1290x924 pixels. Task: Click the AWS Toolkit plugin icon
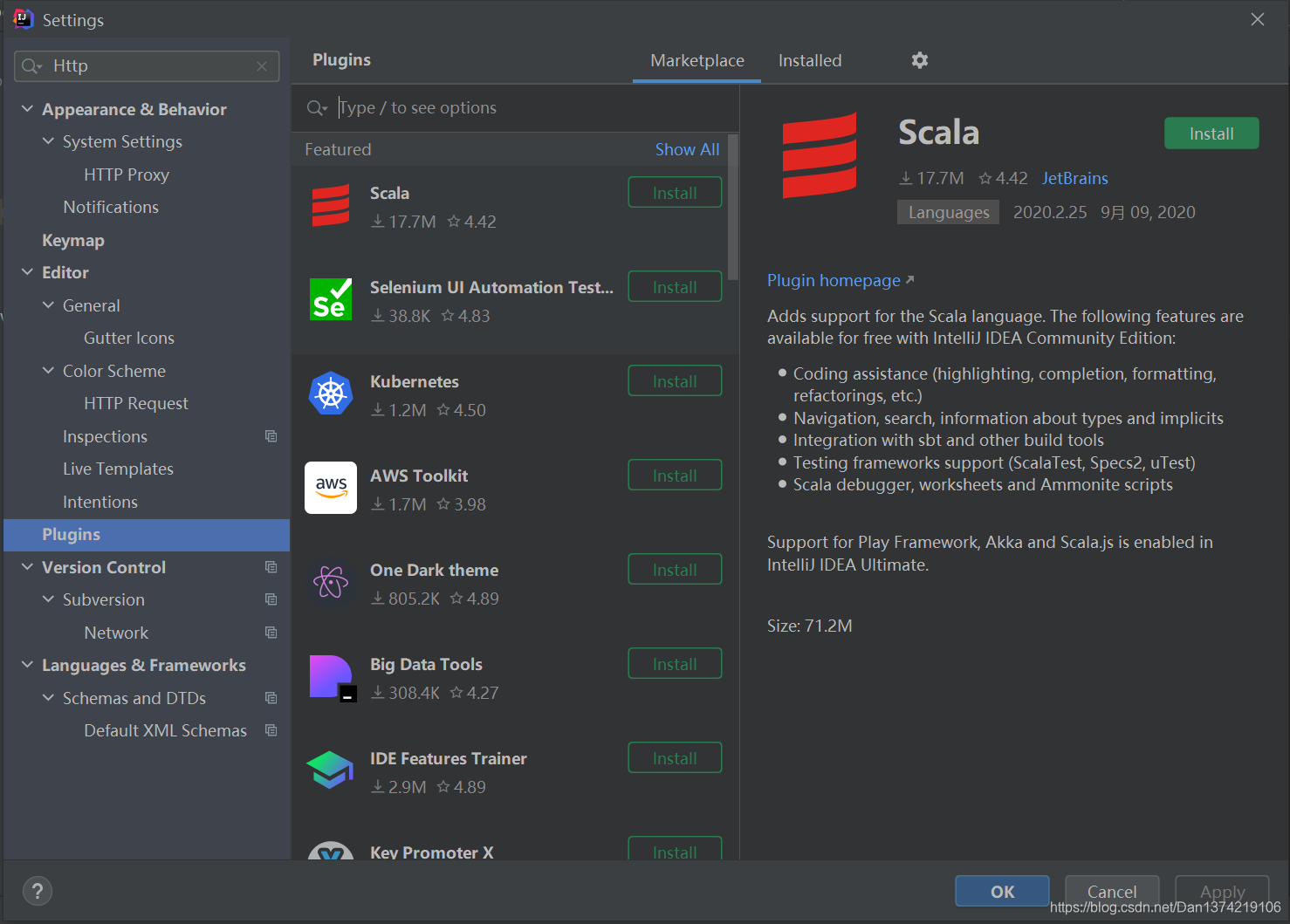(x=331, y=488)
